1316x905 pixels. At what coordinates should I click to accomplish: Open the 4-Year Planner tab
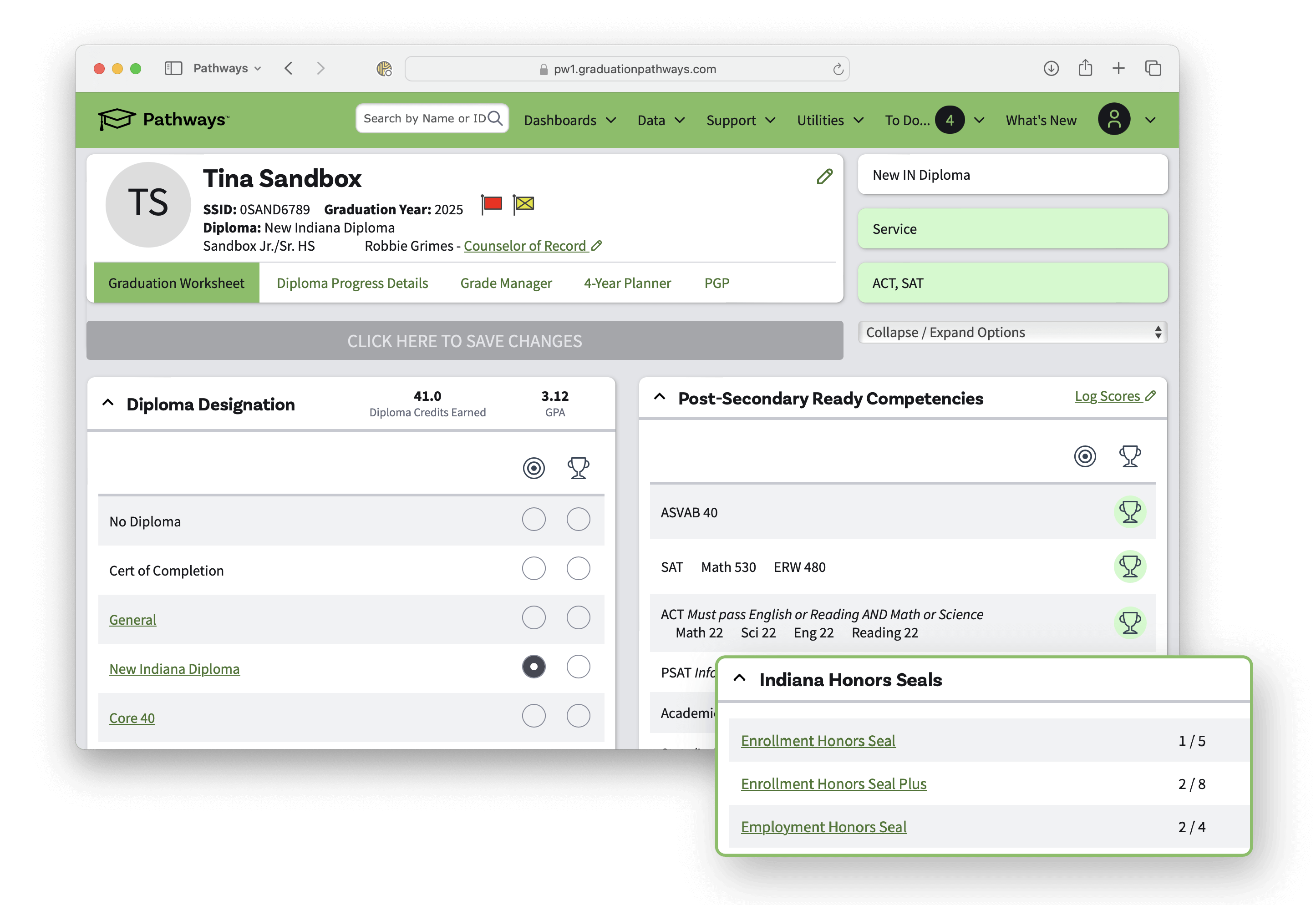(x=627, y=283)
